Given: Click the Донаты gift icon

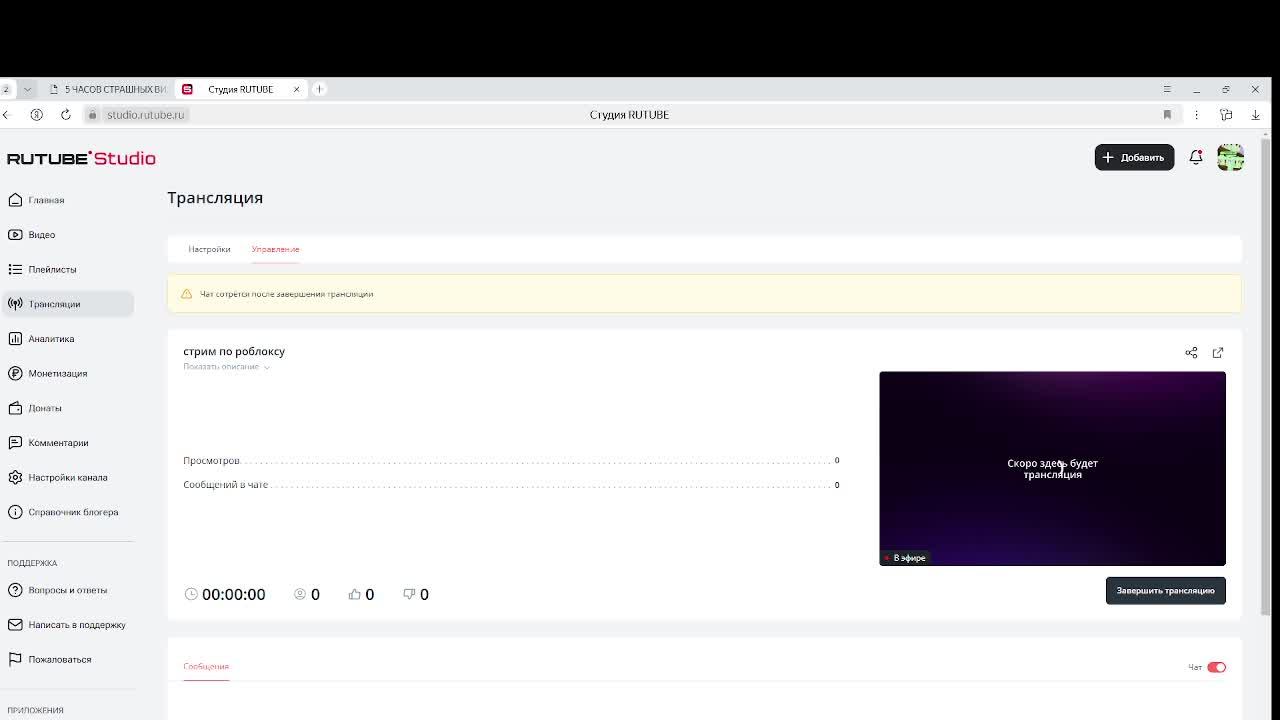Looking at the screenshot, I should tap(15, 408).
